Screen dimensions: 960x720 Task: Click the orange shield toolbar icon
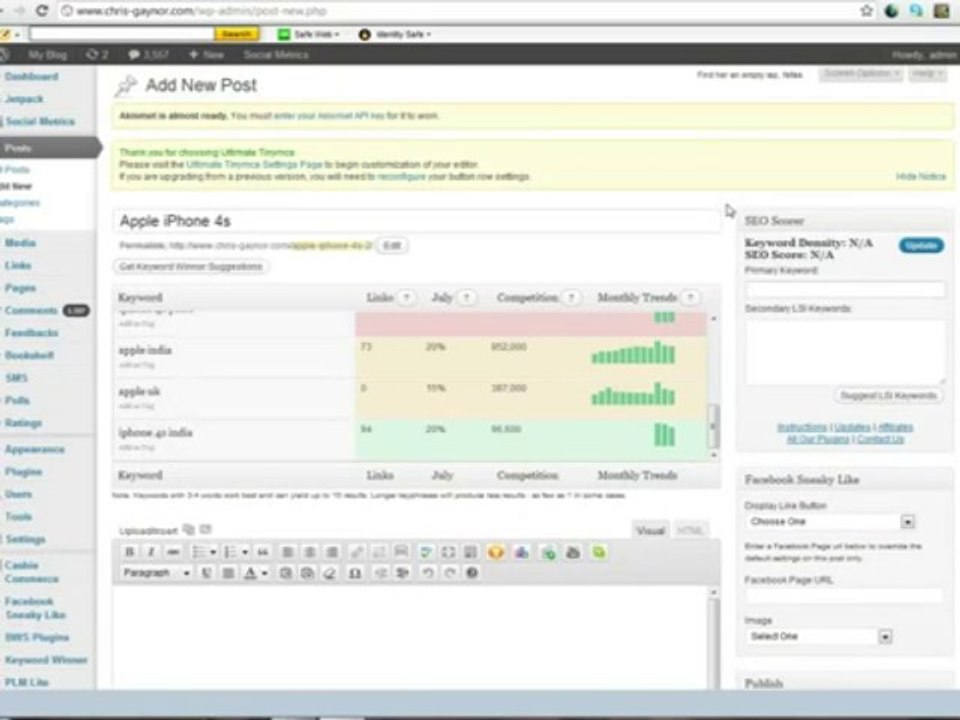(x=495, y=552)
